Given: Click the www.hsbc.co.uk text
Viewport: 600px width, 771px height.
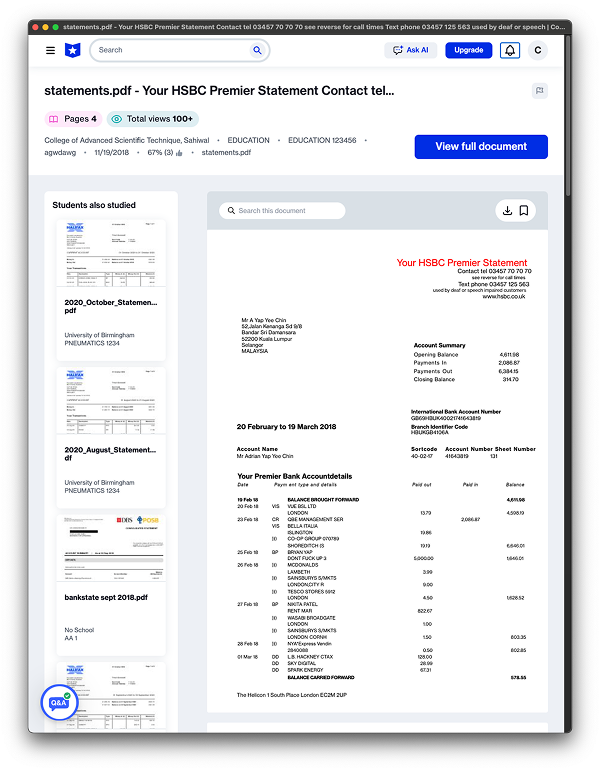Looking at the screenshot, I should tap(504, 297).
